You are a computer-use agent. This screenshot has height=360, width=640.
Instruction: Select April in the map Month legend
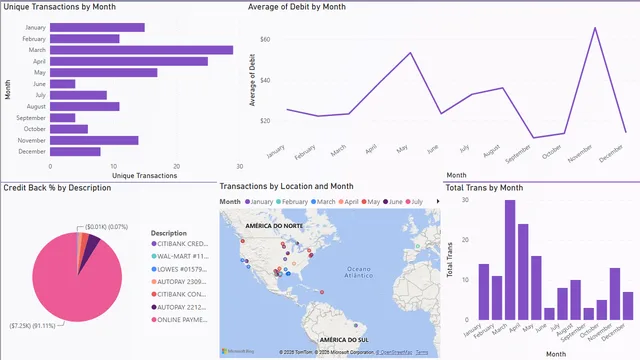click(x=348, y=202)
